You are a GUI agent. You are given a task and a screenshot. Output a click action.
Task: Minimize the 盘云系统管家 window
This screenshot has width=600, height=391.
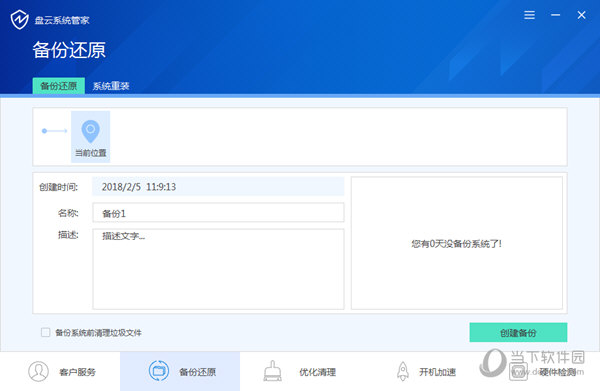[556, 15]
